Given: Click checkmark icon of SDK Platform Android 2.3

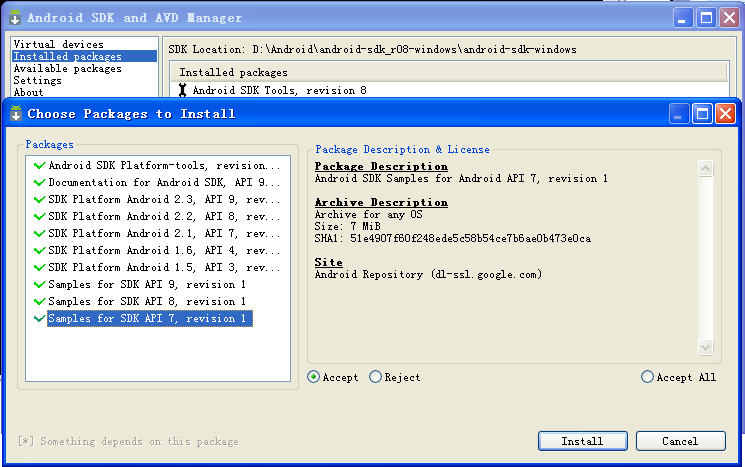Looking at the screenshot, I should [x=39, y=200].
